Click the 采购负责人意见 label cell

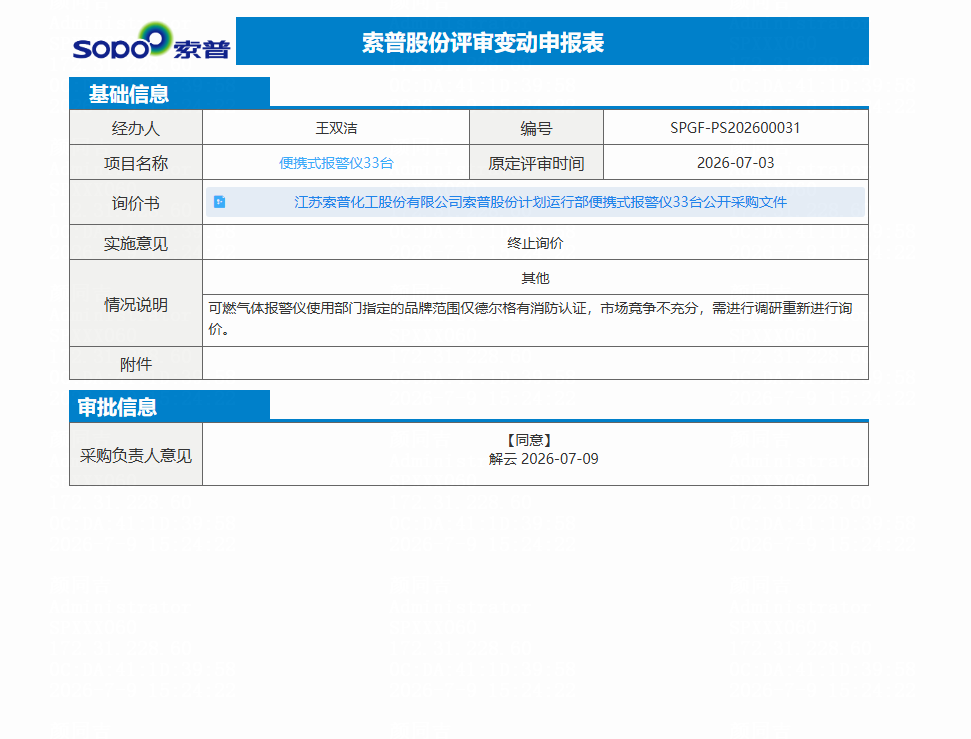pyautogui.click(x=136, y=455)
